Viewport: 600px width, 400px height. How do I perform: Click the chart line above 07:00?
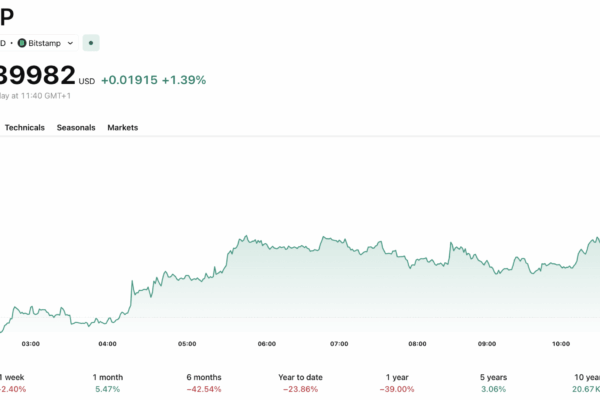pyautogui.click(x=340, y=241)
